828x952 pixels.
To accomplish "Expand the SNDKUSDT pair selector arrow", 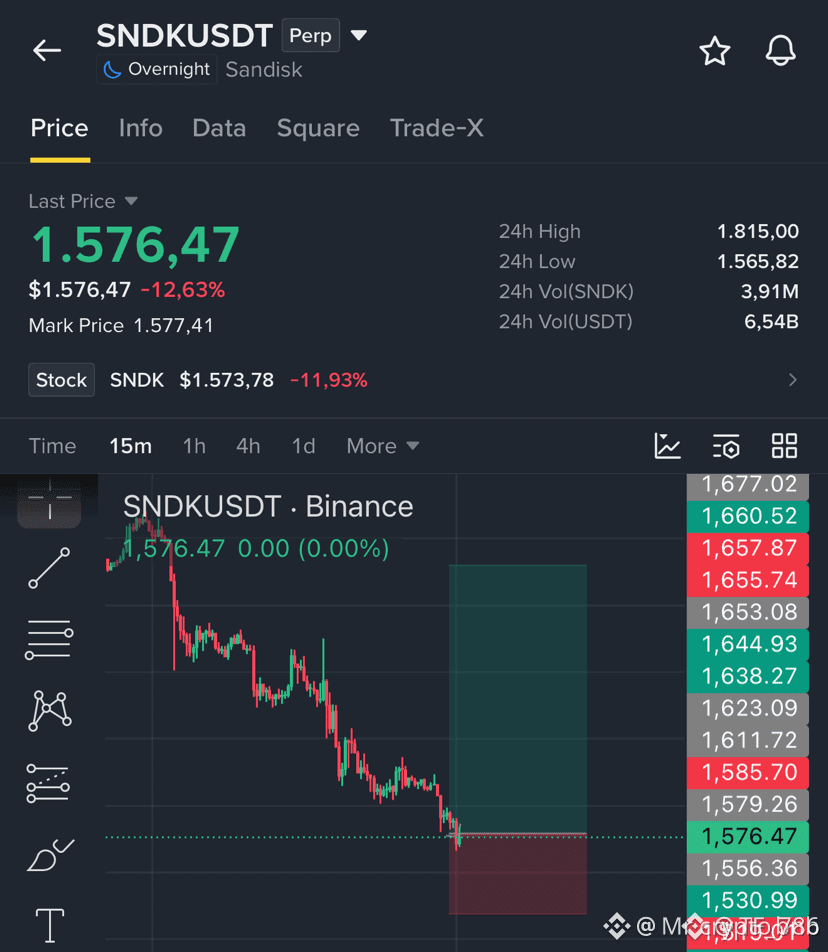I will tap(359, 35).
